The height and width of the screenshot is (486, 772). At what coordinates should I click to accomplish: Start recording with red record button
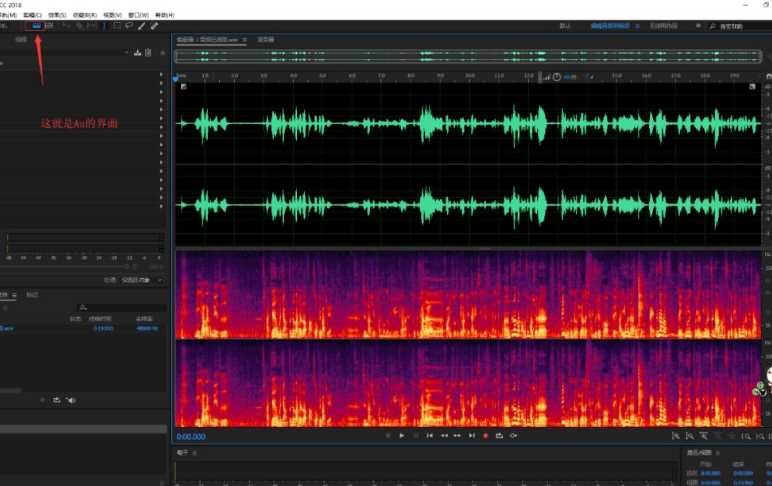[x=485, y=436]
